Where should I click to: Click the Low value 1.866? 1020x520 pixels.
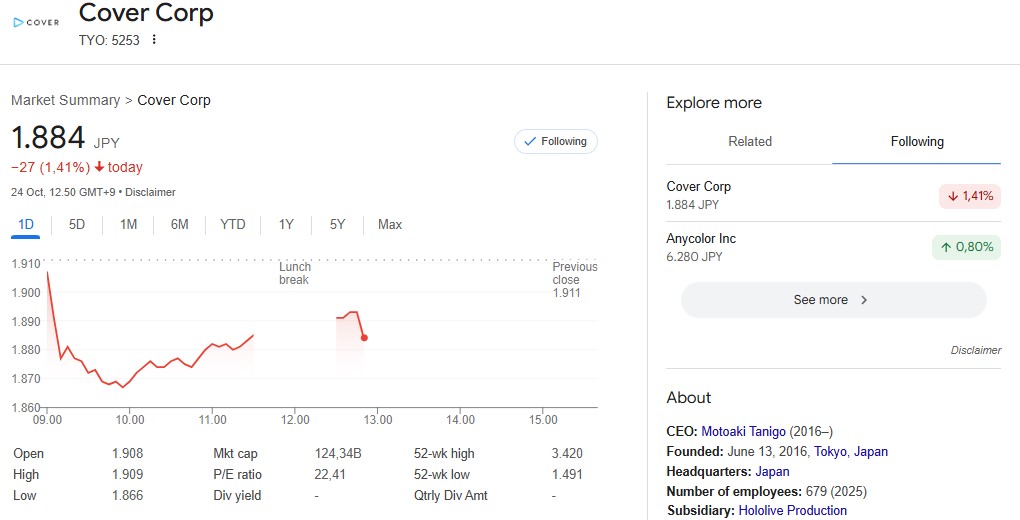pos(128,495)
